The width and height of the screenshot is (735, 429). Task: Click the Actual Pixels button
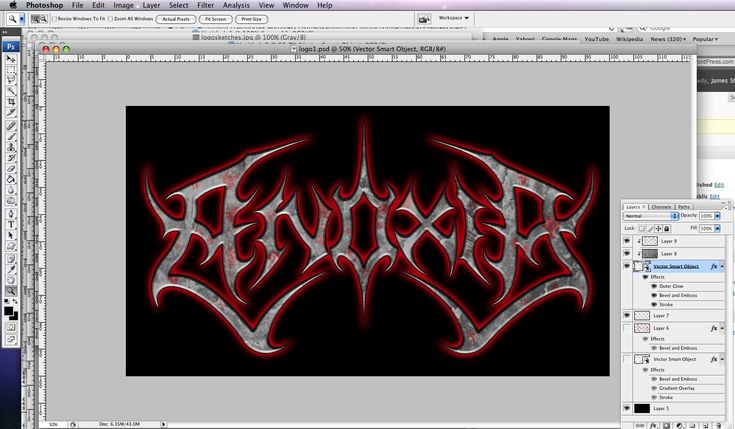click(176, 19)
